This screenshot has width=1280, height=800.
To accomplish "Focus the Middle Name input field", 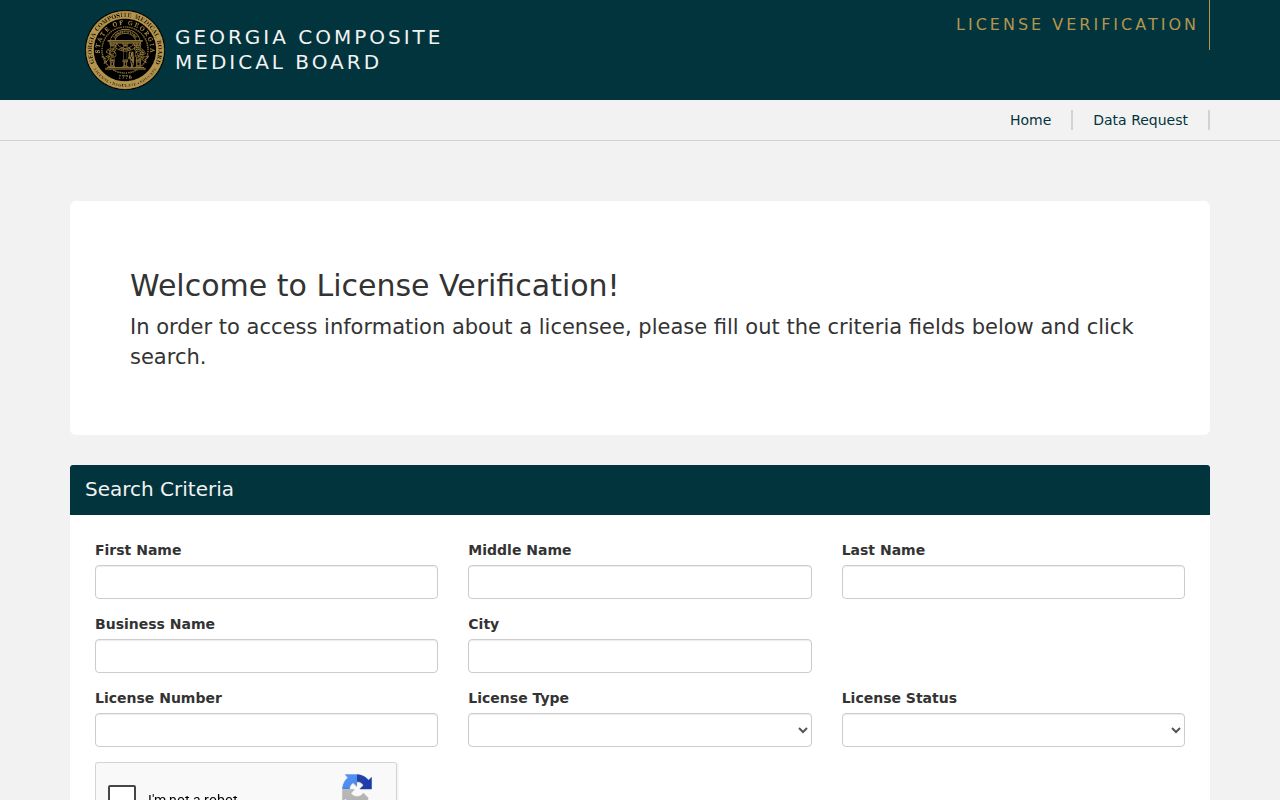I will point(640,582).
